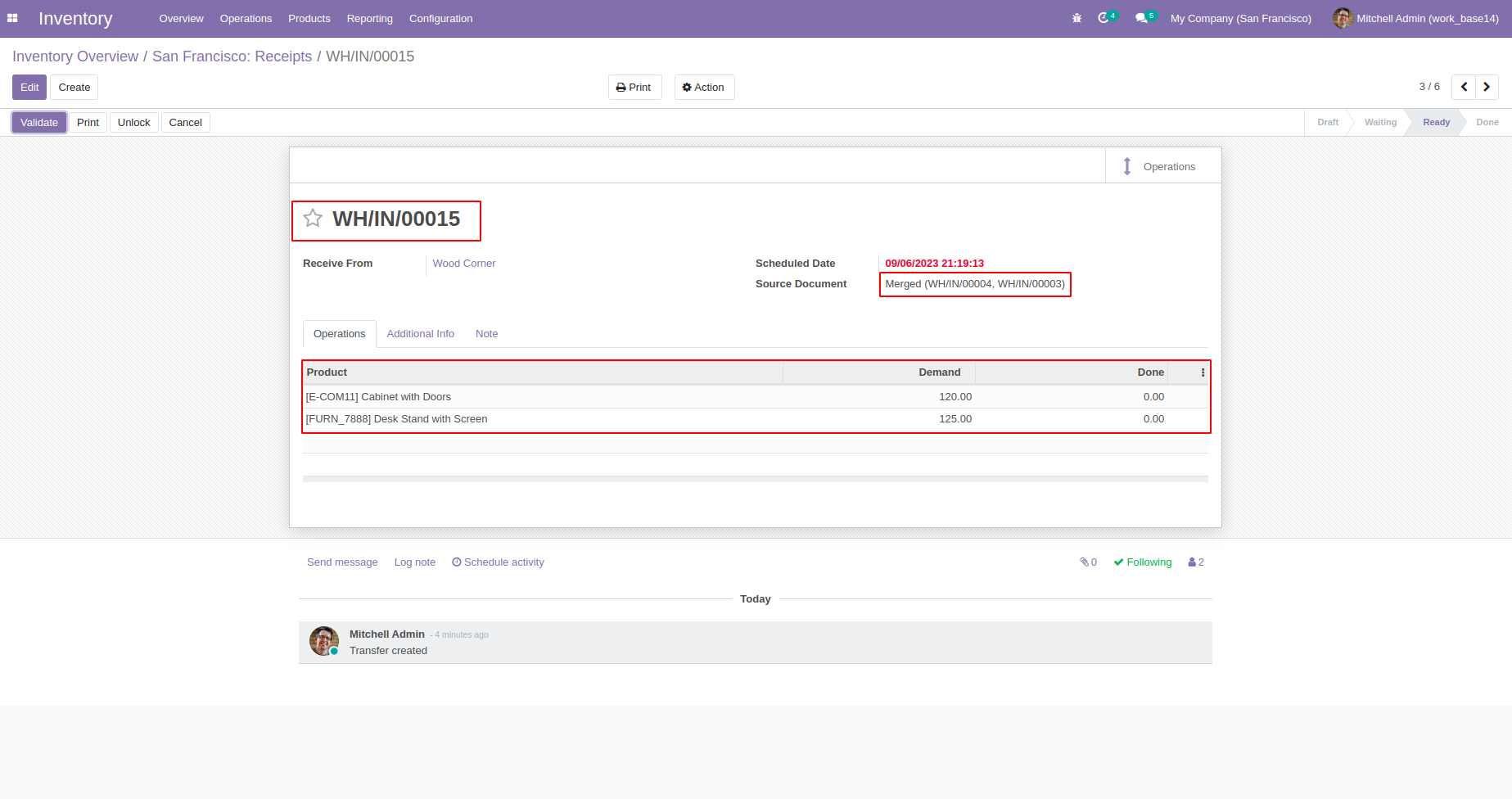Open the Wood Corner partner link
Image resolution: width=1512 pixels, height=799 pixels.
[x=464, y=264]
